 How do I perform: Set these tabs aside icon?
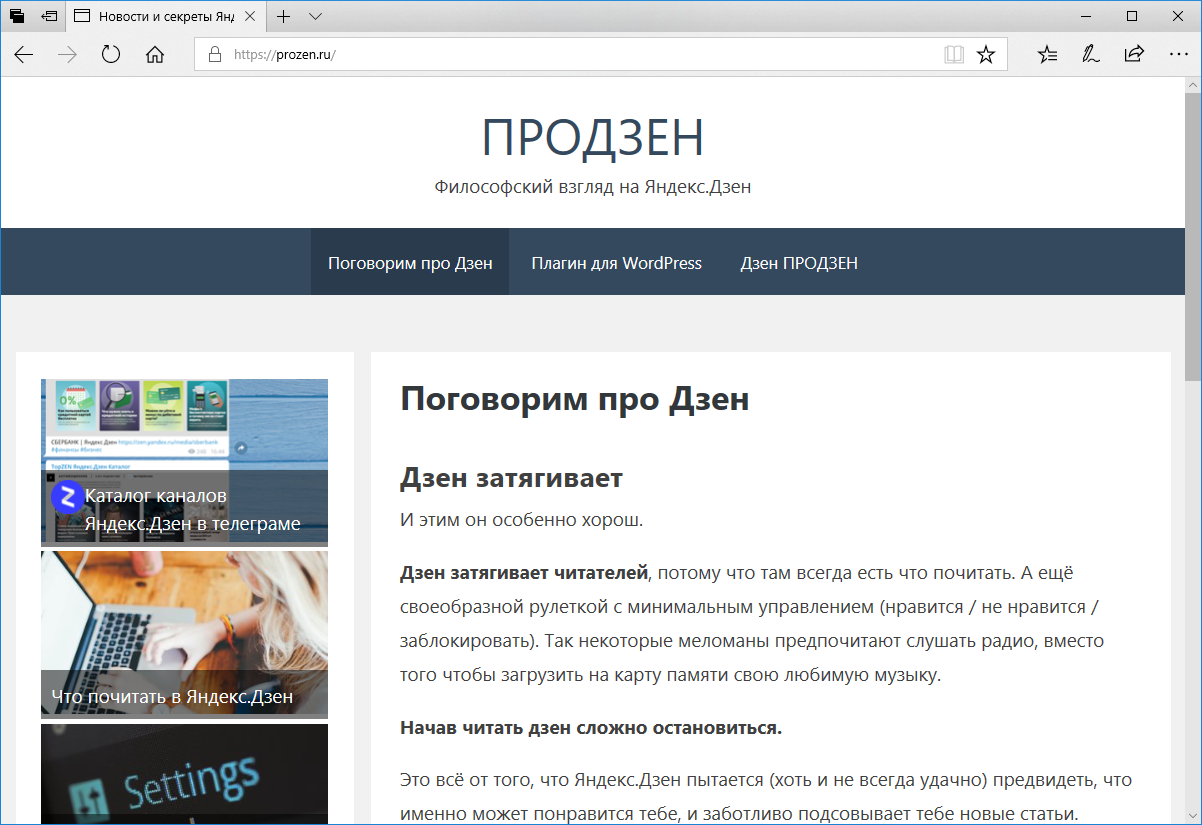click(49, 16)
